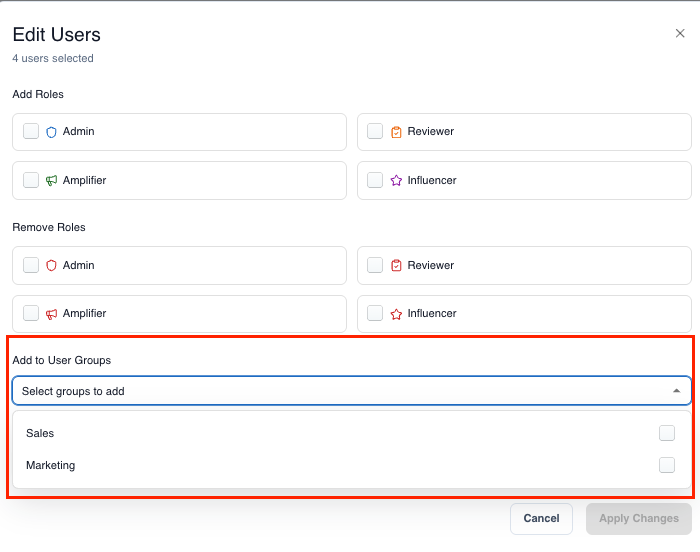The width and height of the screenshot is (700, 552).
Task: Click the red megaphone Amplifier icon in Remove Roles
Action: tap(51, 314)
